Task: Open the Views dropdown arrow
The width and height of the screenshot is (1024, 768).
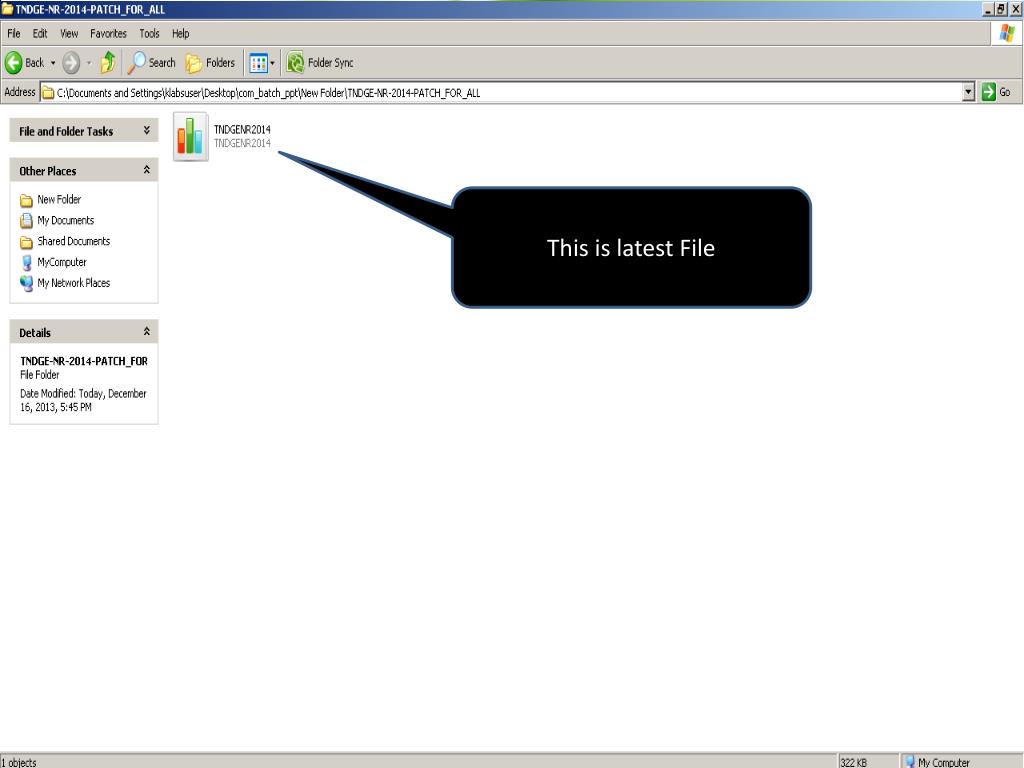Action: click(x=272, y=63)
